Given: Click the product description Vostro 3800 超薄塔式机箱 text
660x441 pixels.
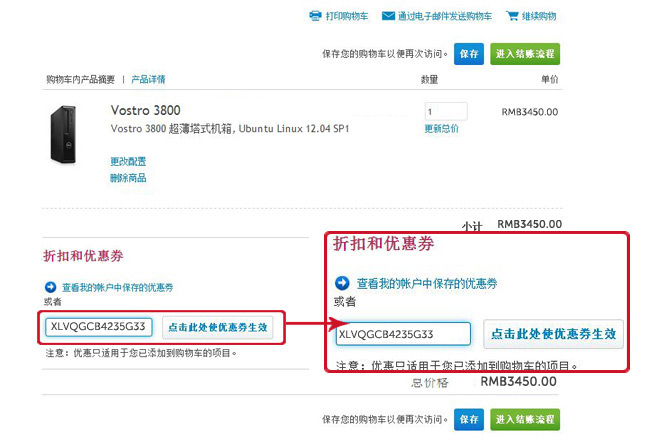Looking at the screenshot, I should pyautogui.click(x=230, y=128).
